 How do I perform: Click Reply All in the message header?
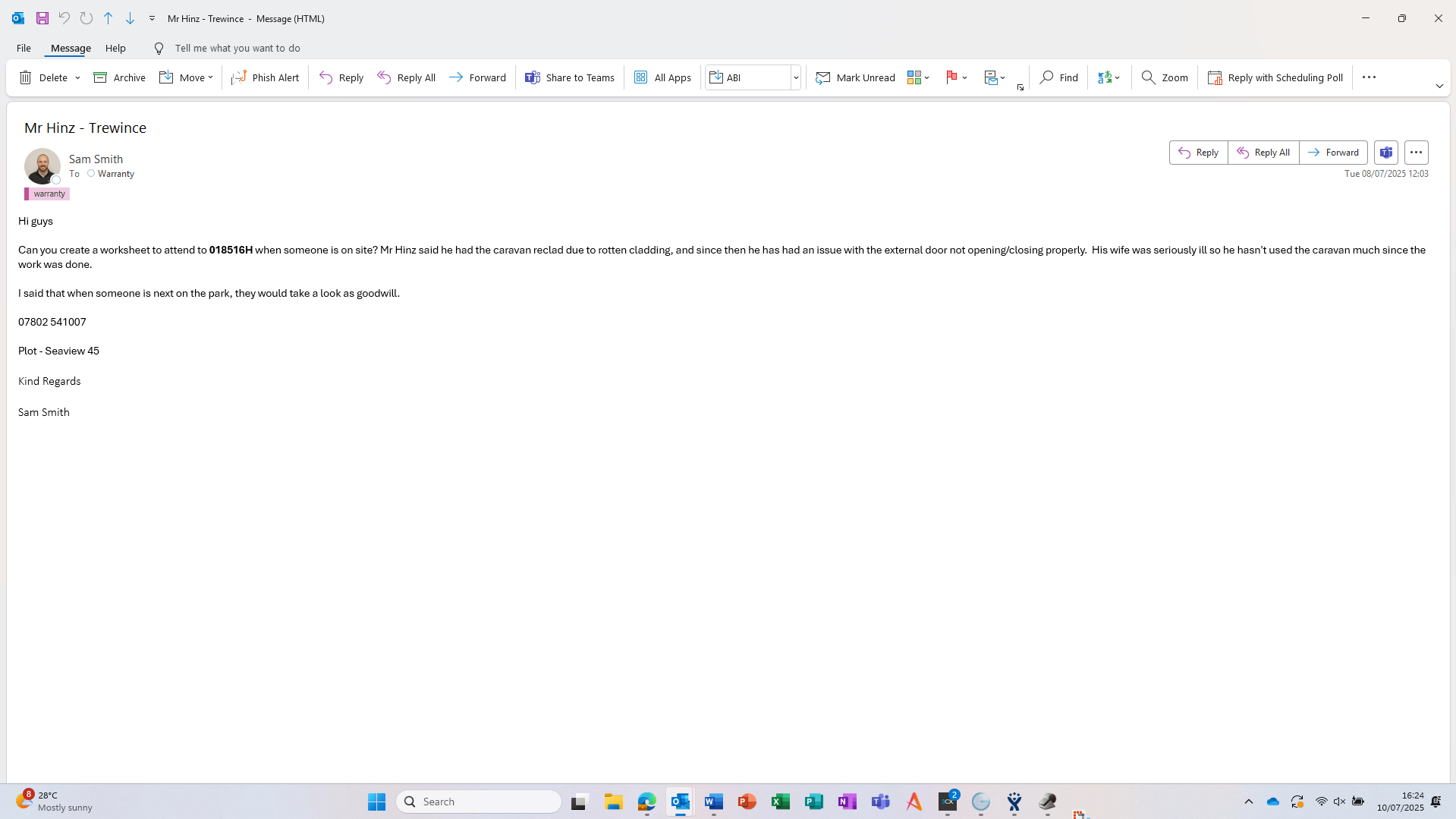point(1263,153)
